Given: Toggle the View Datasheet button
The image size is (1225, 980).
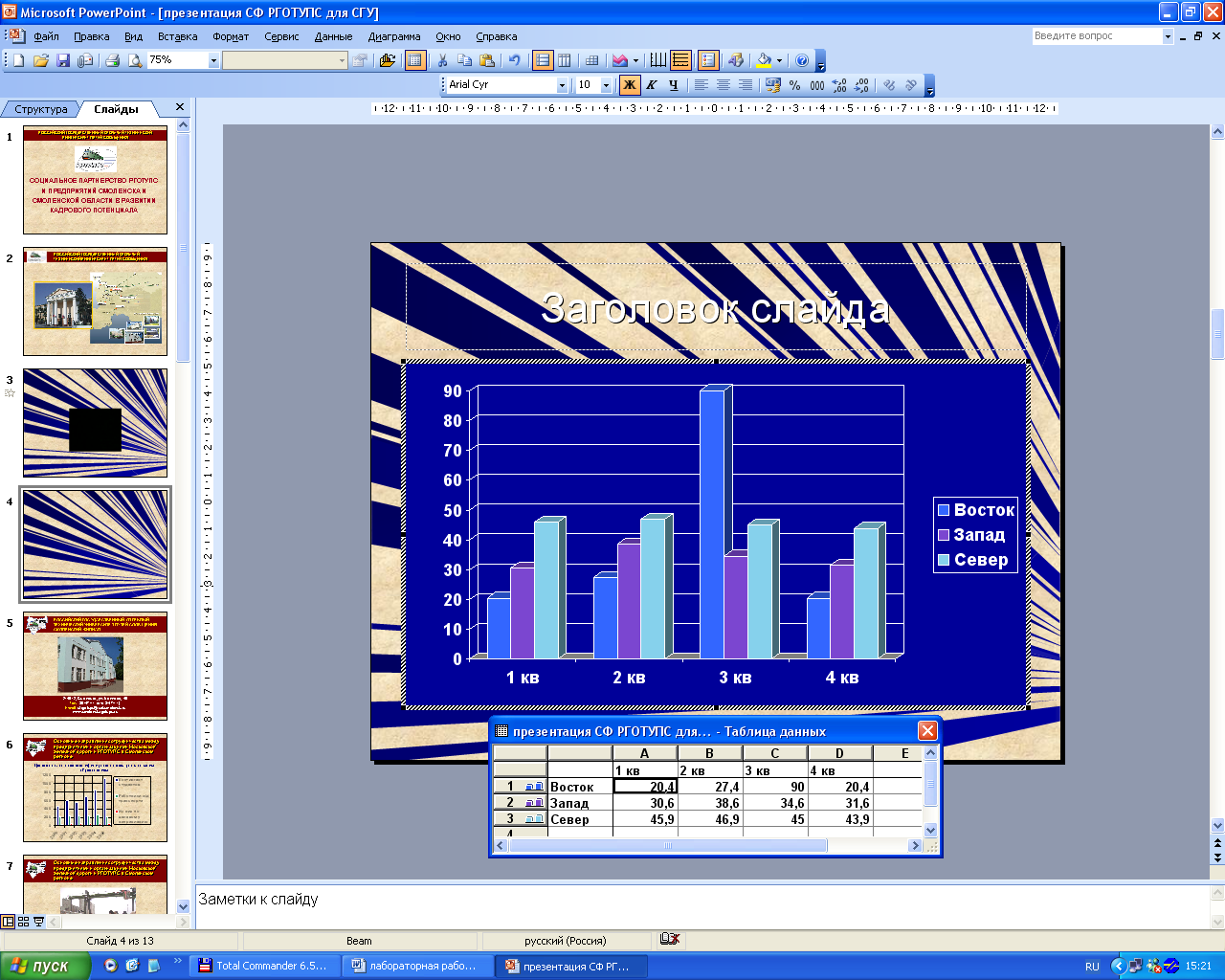Looking at the screenshot, I should click(414, 60).
